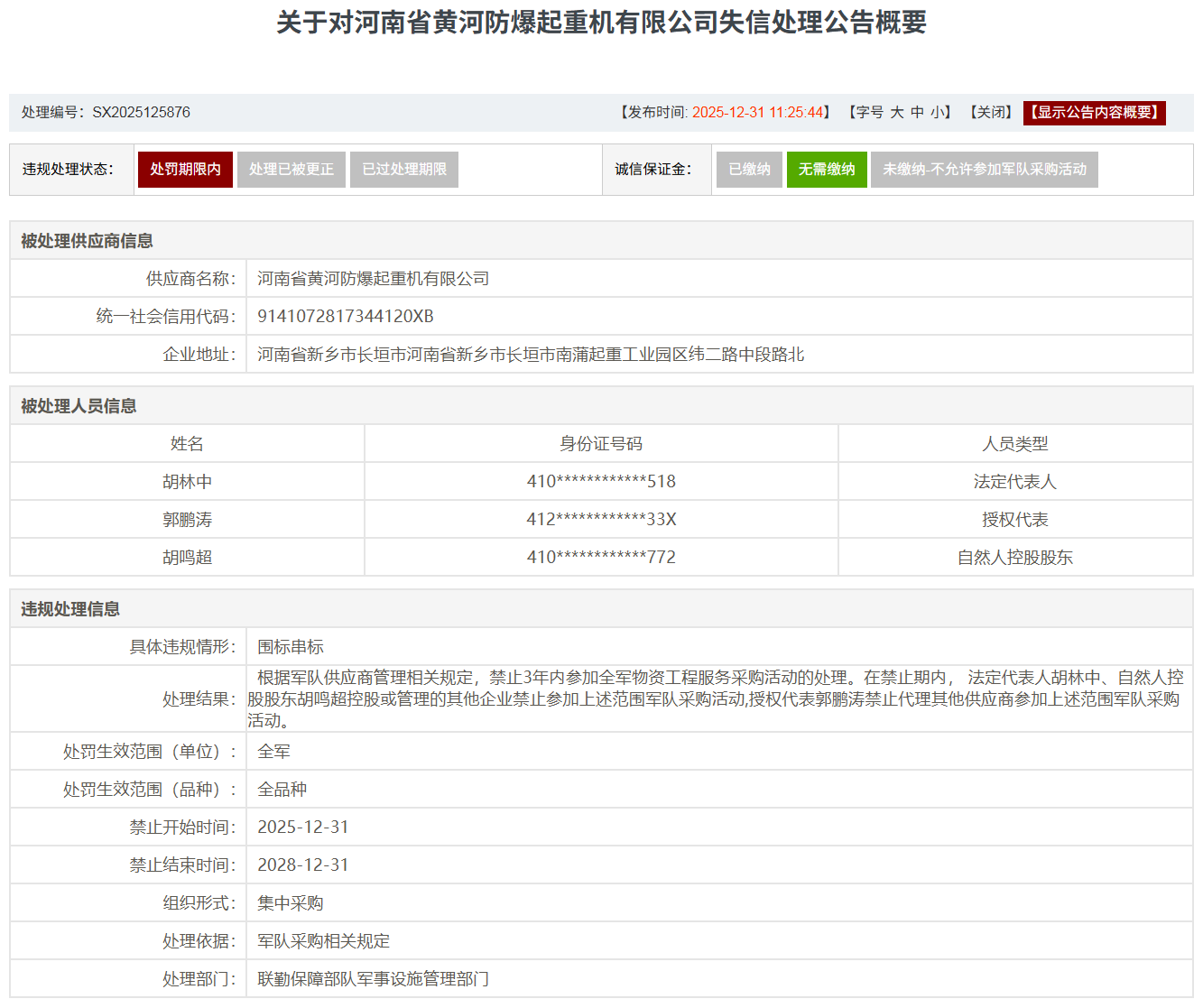Click the processing number SX2025125876

[141, 113]
